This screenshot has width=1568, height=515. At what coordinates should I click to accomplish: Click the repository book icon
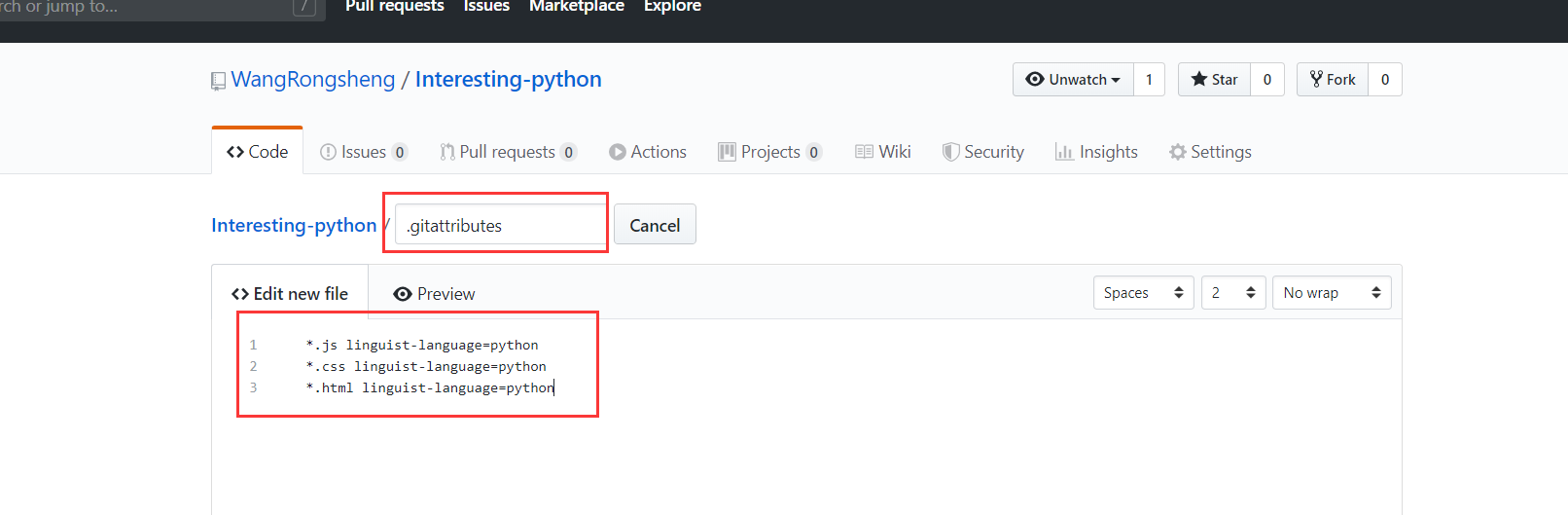coord(218,81)
